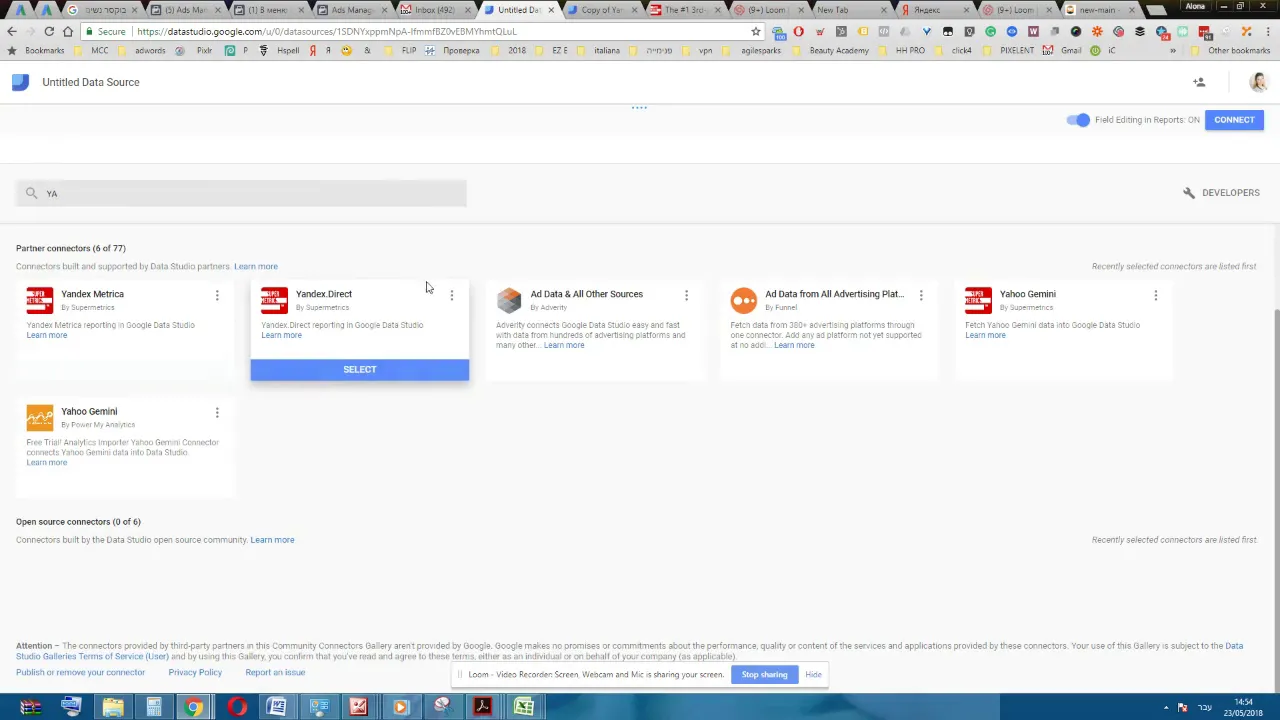Click the address bar URL
This screenshot has width=1280, height=720.
tap(327, 31)
